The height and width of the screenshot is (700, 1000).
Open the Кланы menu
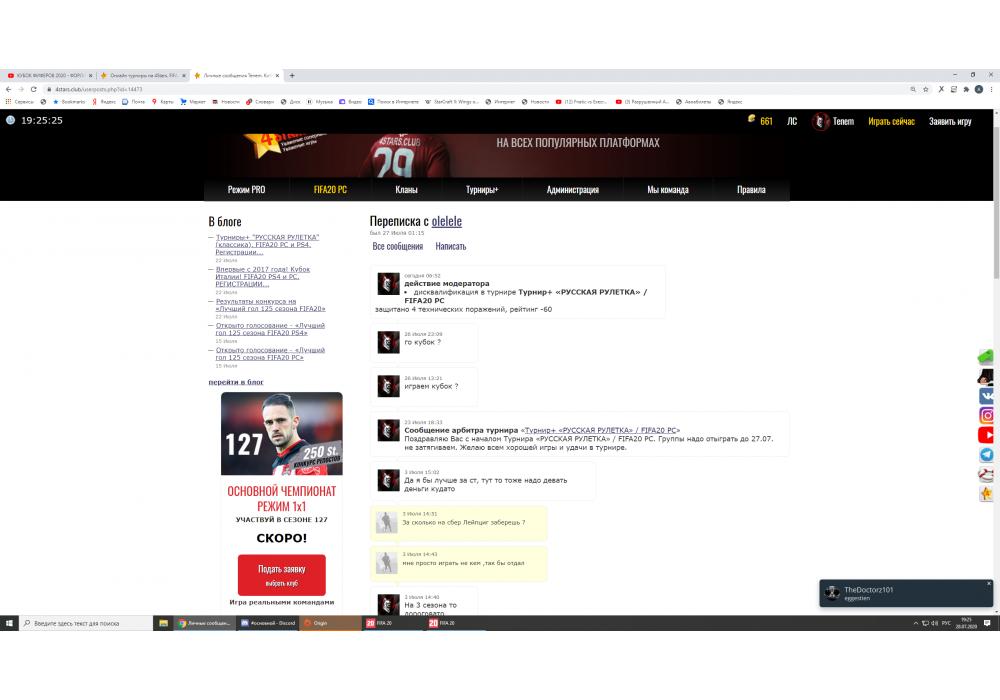406,189
